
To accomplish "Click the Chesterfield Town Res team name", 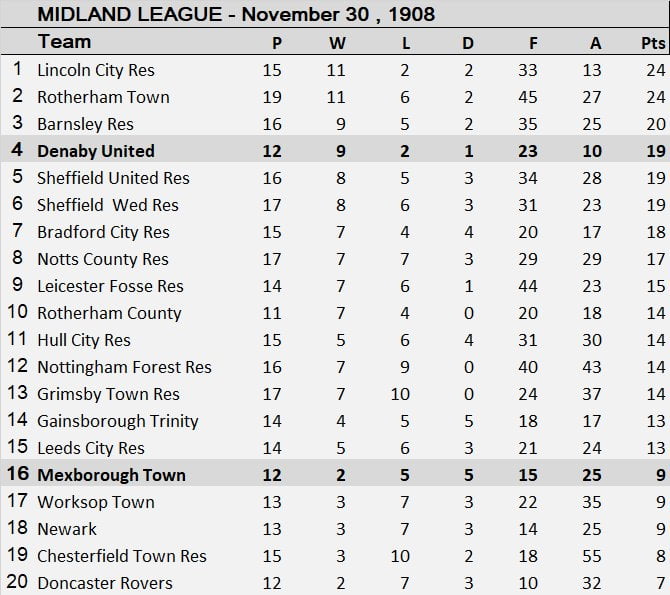I will (x=122, y=556).
